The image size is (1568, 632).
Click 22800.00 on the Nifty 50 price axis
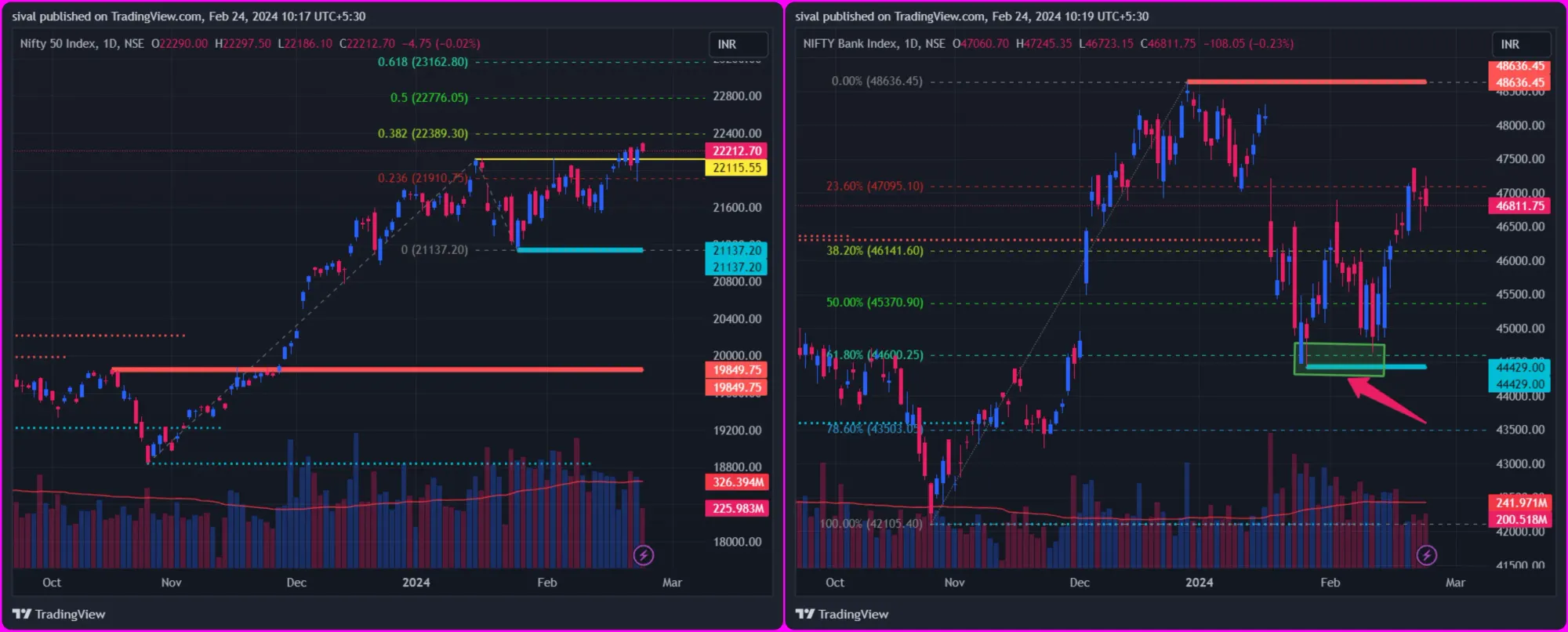point(737,96)
